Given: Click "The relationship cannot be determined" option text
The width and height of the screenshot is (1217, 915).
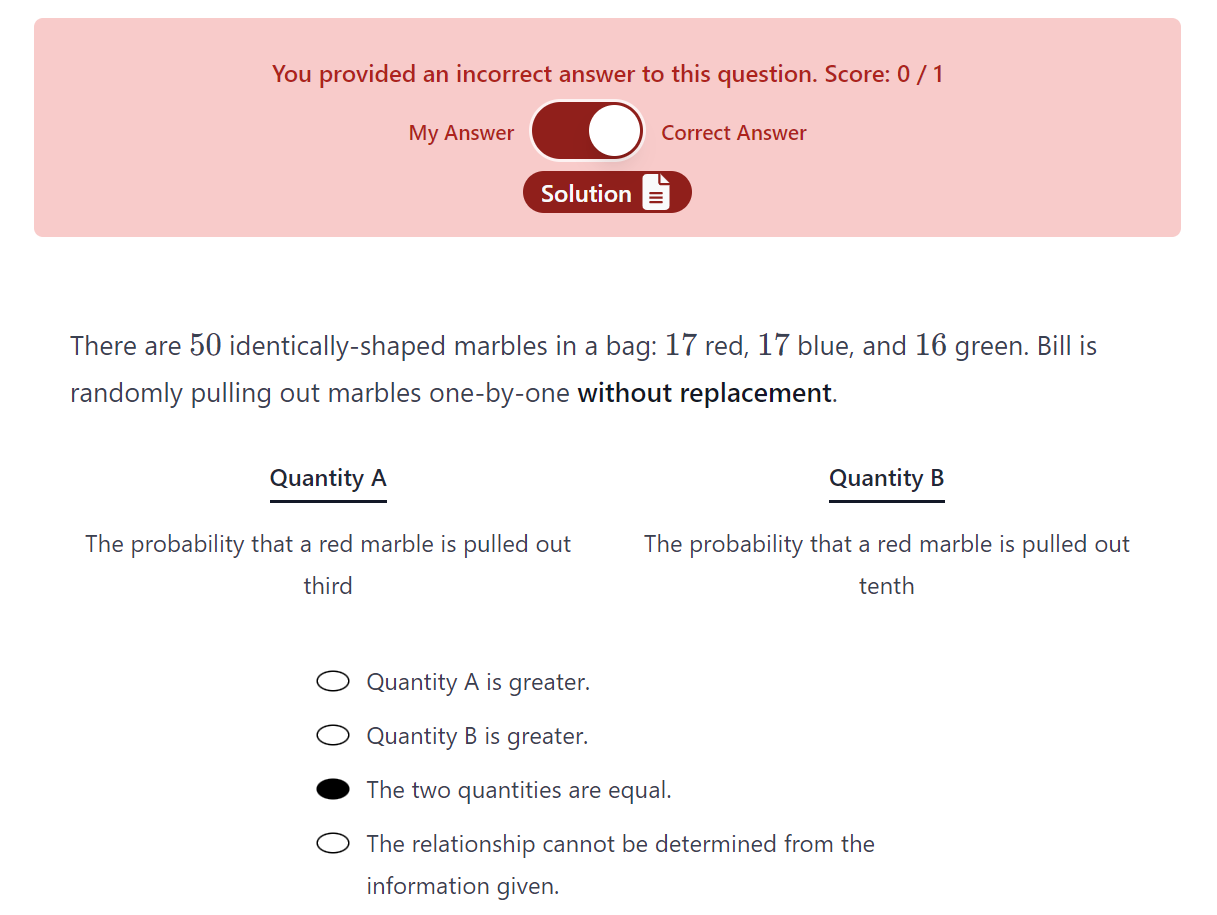Looking at the screenshot, I should (620, 865).
